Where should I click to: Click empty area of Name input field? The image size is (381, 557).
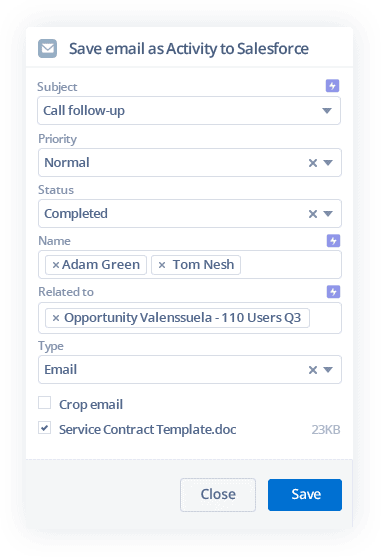point(289,265)
